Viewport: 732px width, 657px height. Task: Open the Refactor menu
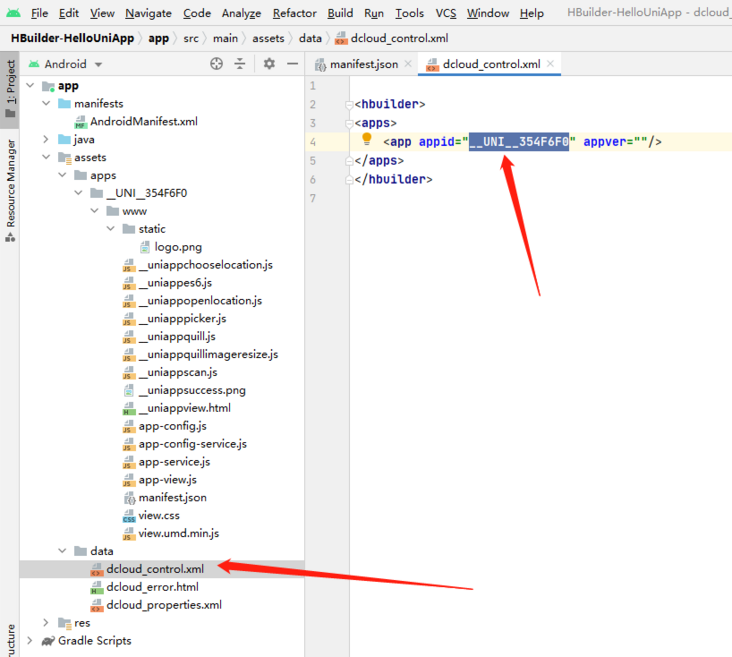coord(294,13)
